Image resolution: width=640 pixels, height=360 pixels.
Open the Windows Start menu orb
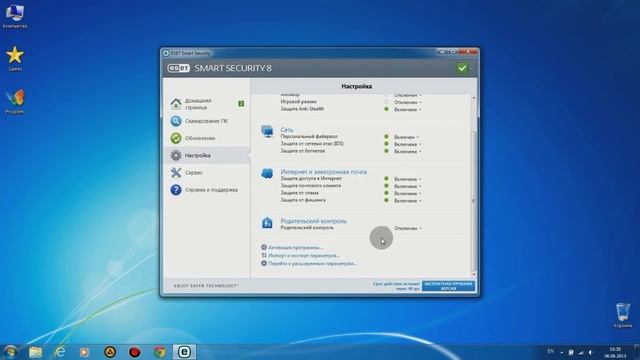coord(10,351)
